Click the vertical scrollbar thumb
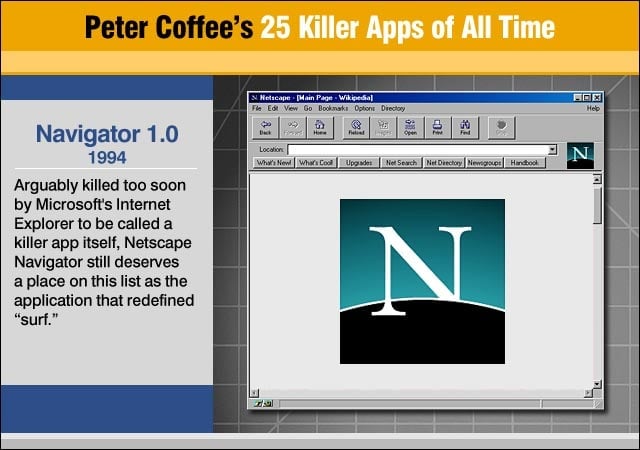 click(597, 205)
